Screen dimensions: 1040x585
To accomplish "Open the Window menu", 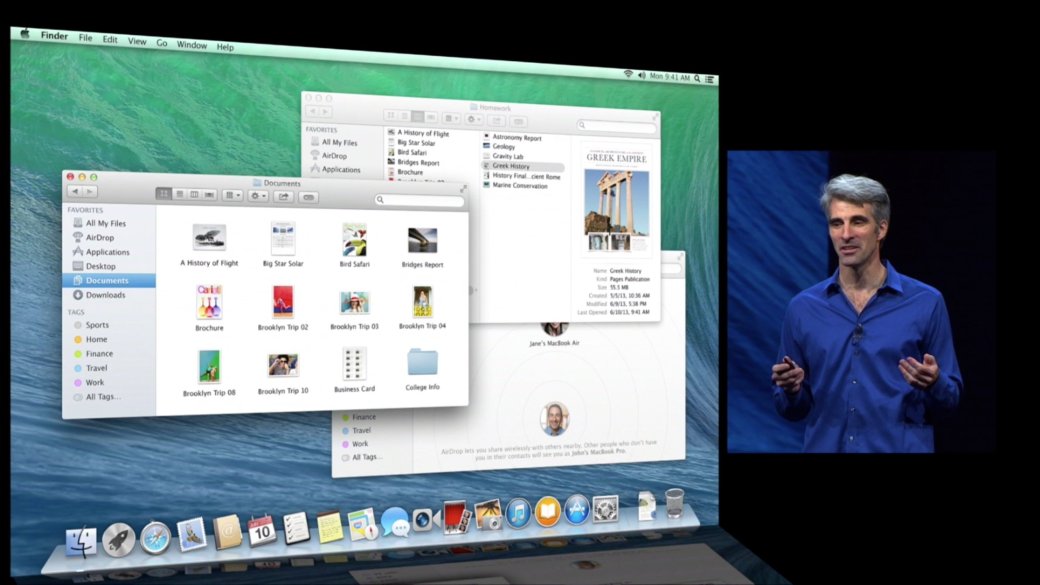I will click(192, 44).
